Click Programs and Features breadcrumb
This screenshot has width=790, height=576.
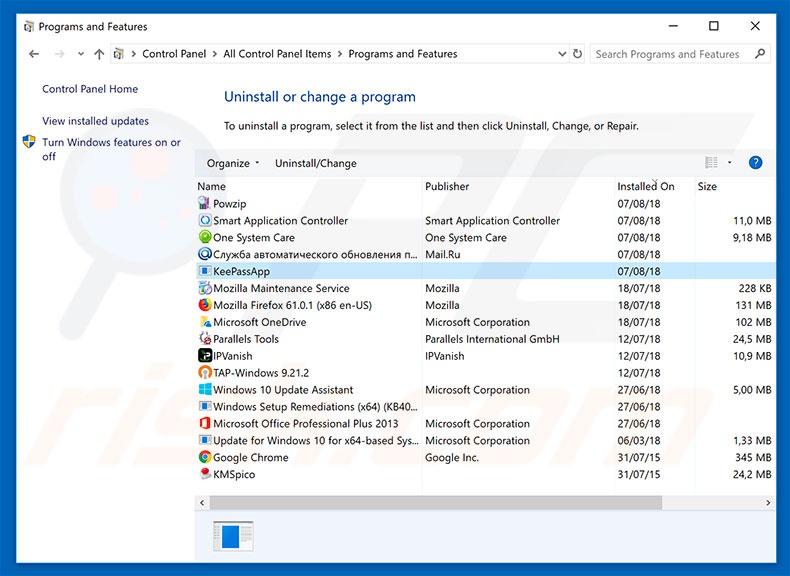403,54
